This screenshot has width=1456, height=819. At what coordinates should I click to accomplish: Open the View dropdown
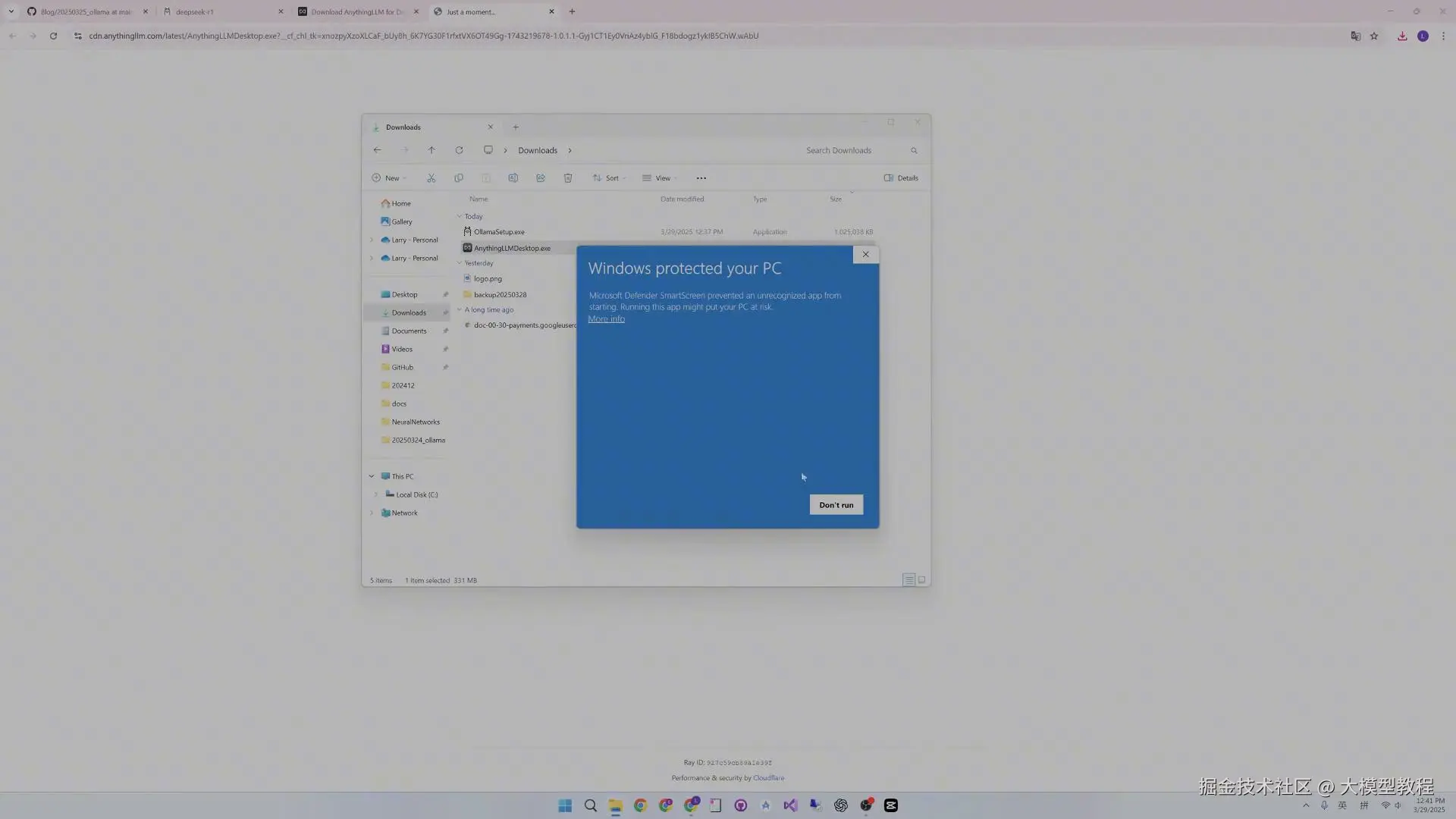pos(659,178)
